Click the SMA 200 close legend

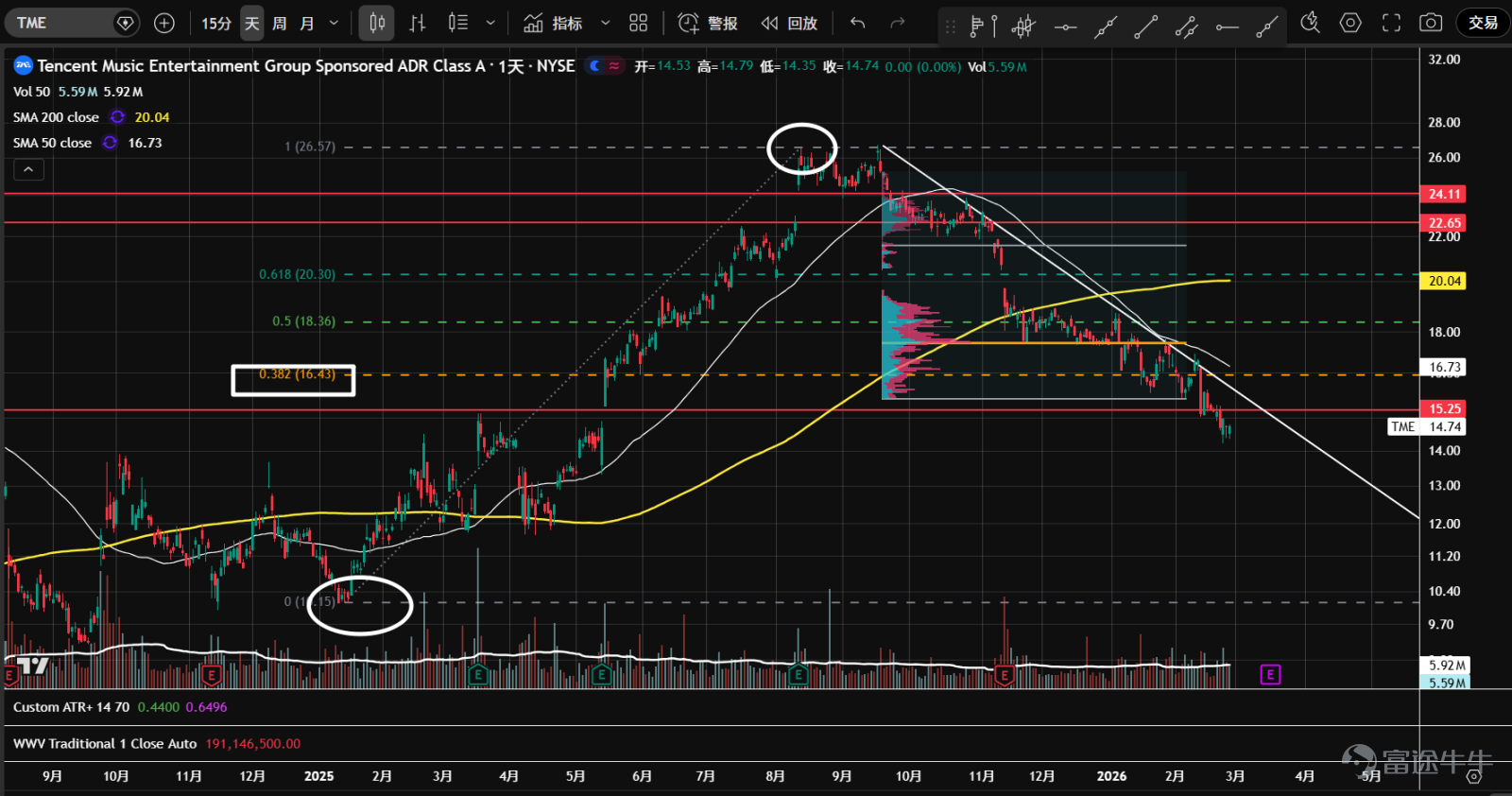[x=56, y=117]
